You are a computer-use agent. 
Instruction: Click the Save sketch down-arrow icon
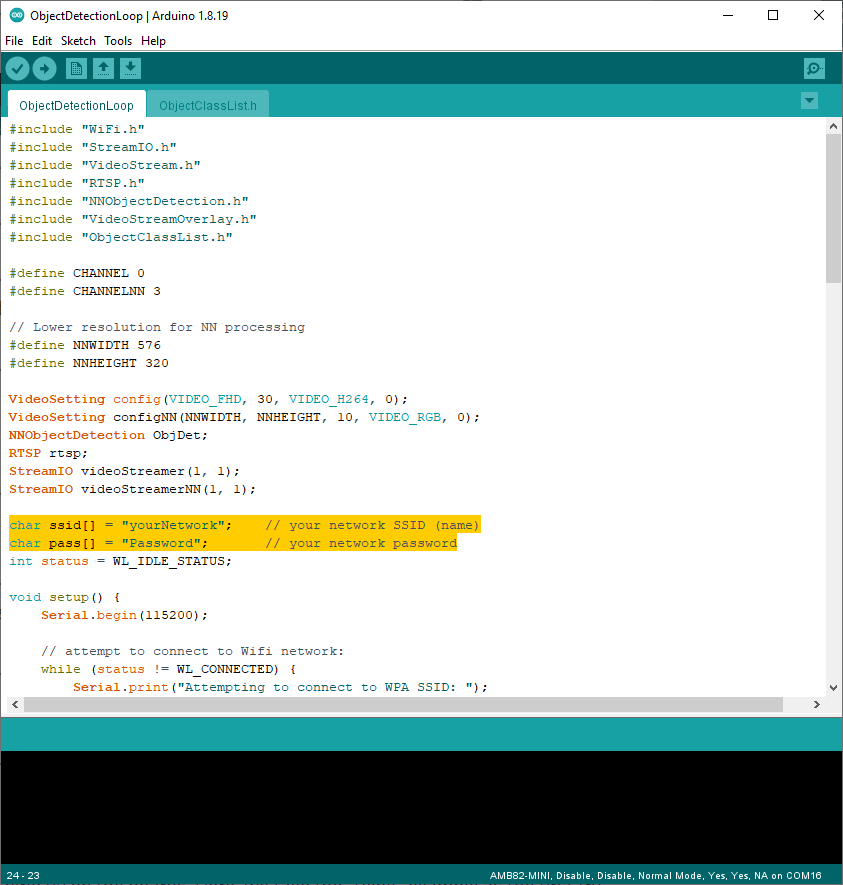point(130,68)
